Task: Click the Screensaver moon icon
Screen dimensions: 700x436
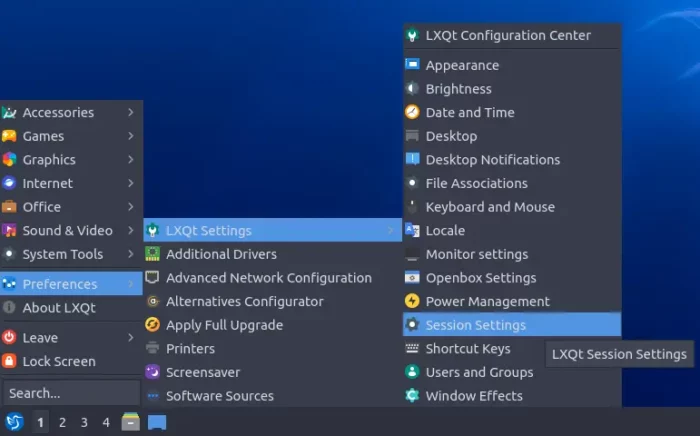Action: (153, 372)
